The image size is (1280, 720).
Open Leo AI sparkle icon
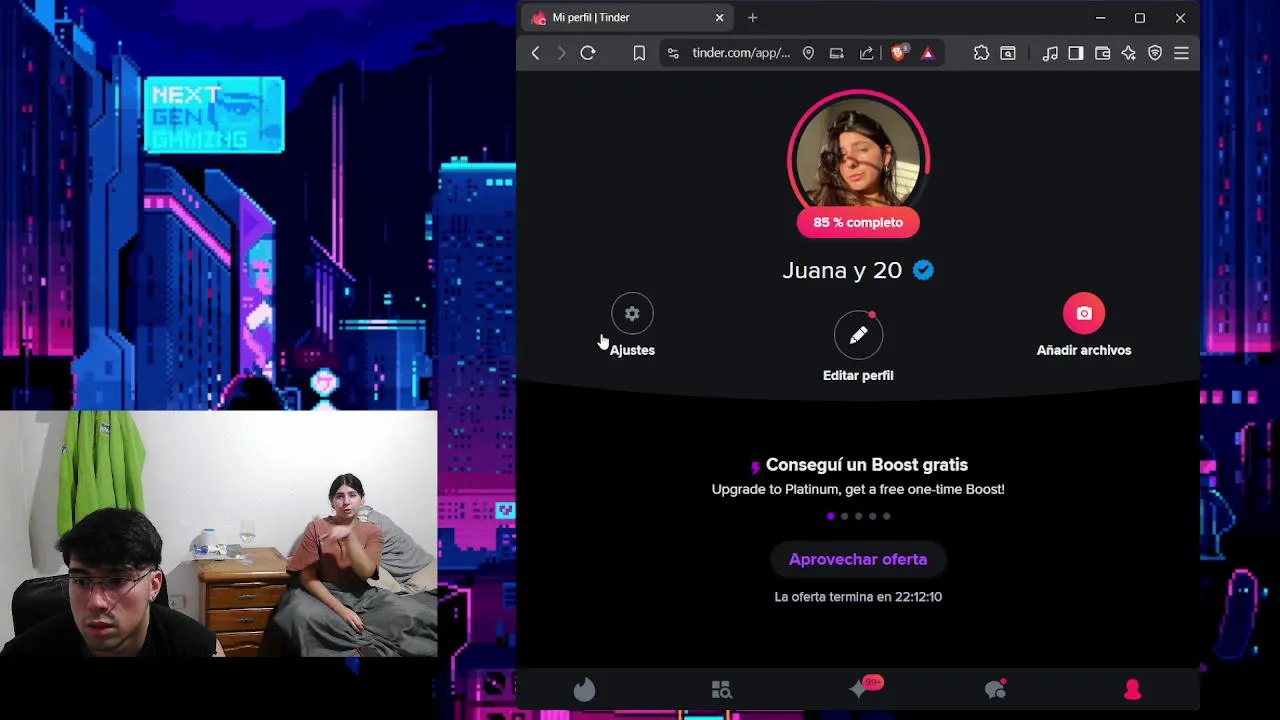click(x=1129, y=53)
